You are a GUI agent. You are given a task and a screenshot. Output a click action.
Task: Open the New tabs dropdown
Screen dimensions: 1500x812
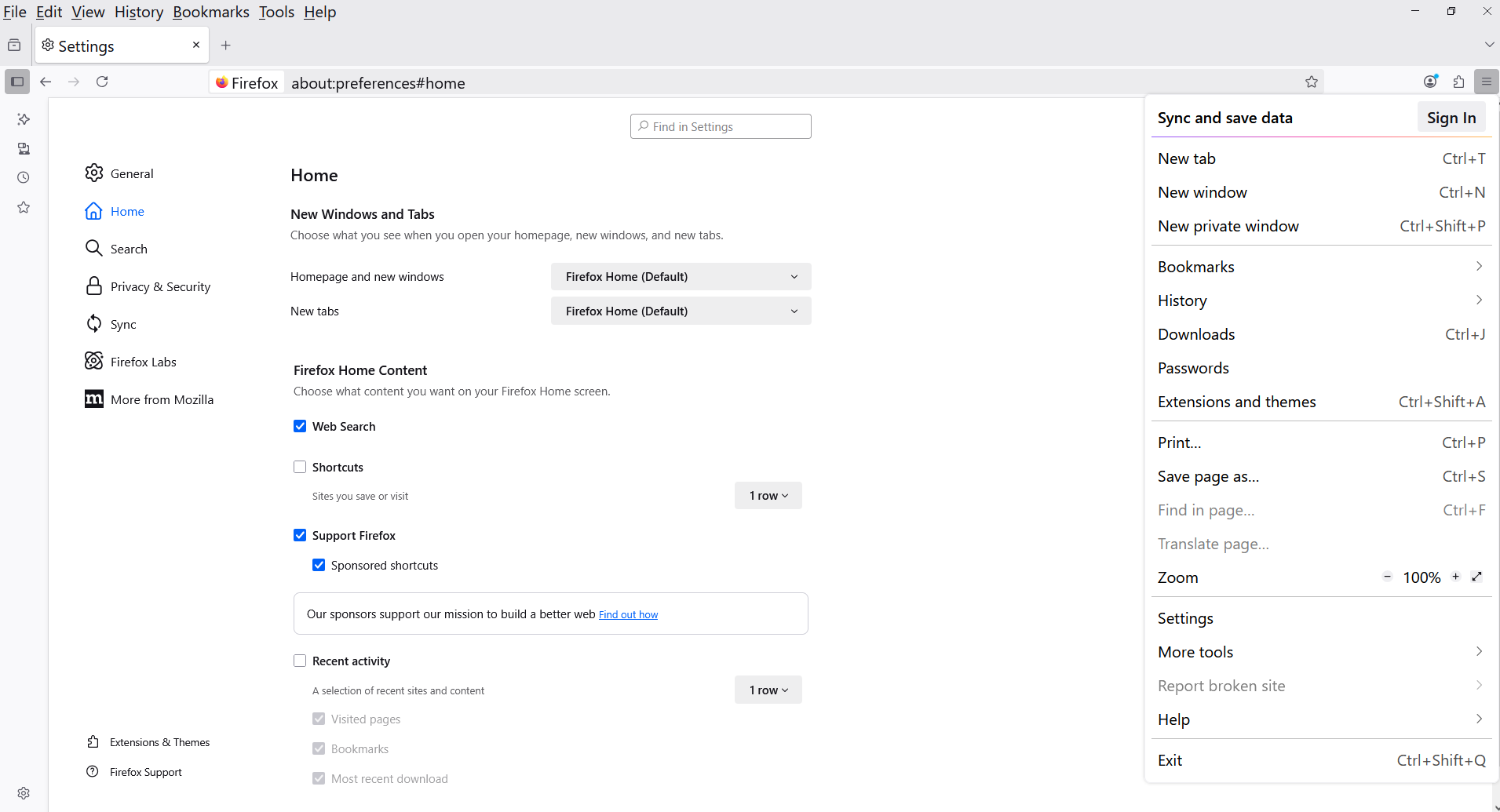tap(681, 311)
